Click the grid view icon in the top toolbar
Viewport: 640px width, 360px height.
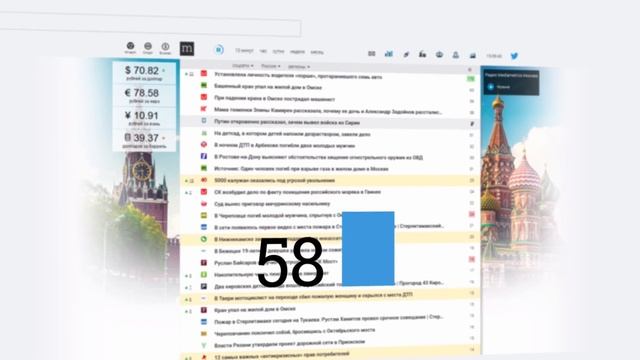pos(371,53)
